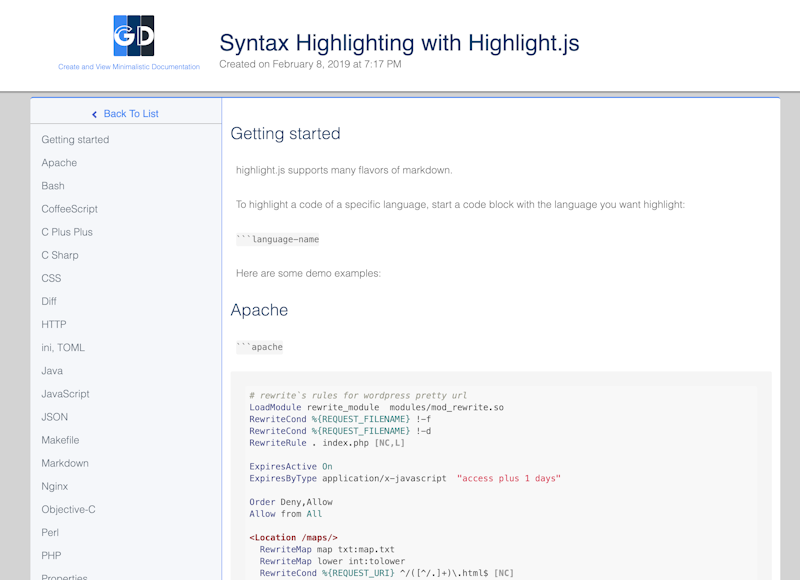Select Java in sidebar list
This screenshot has width=800, height=580.
[52, 371]
